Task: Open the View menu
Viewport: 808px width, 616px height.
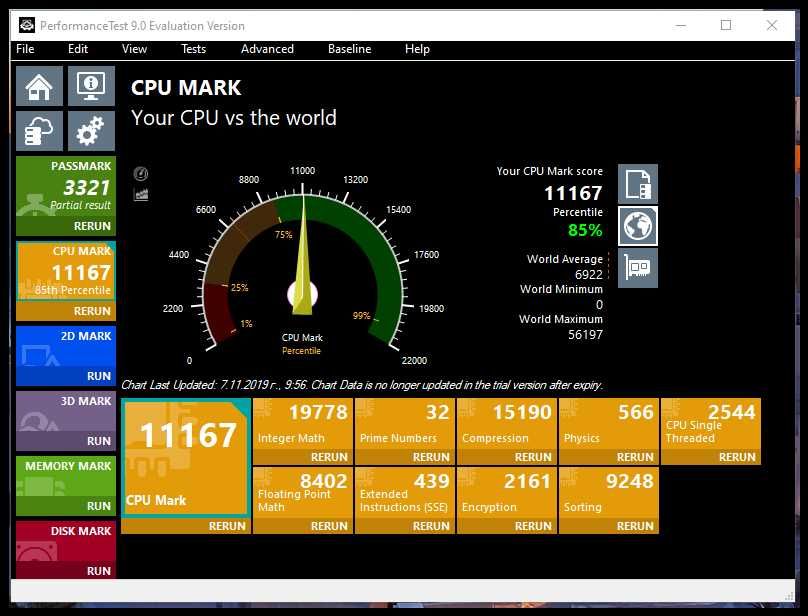Action: 134,49
